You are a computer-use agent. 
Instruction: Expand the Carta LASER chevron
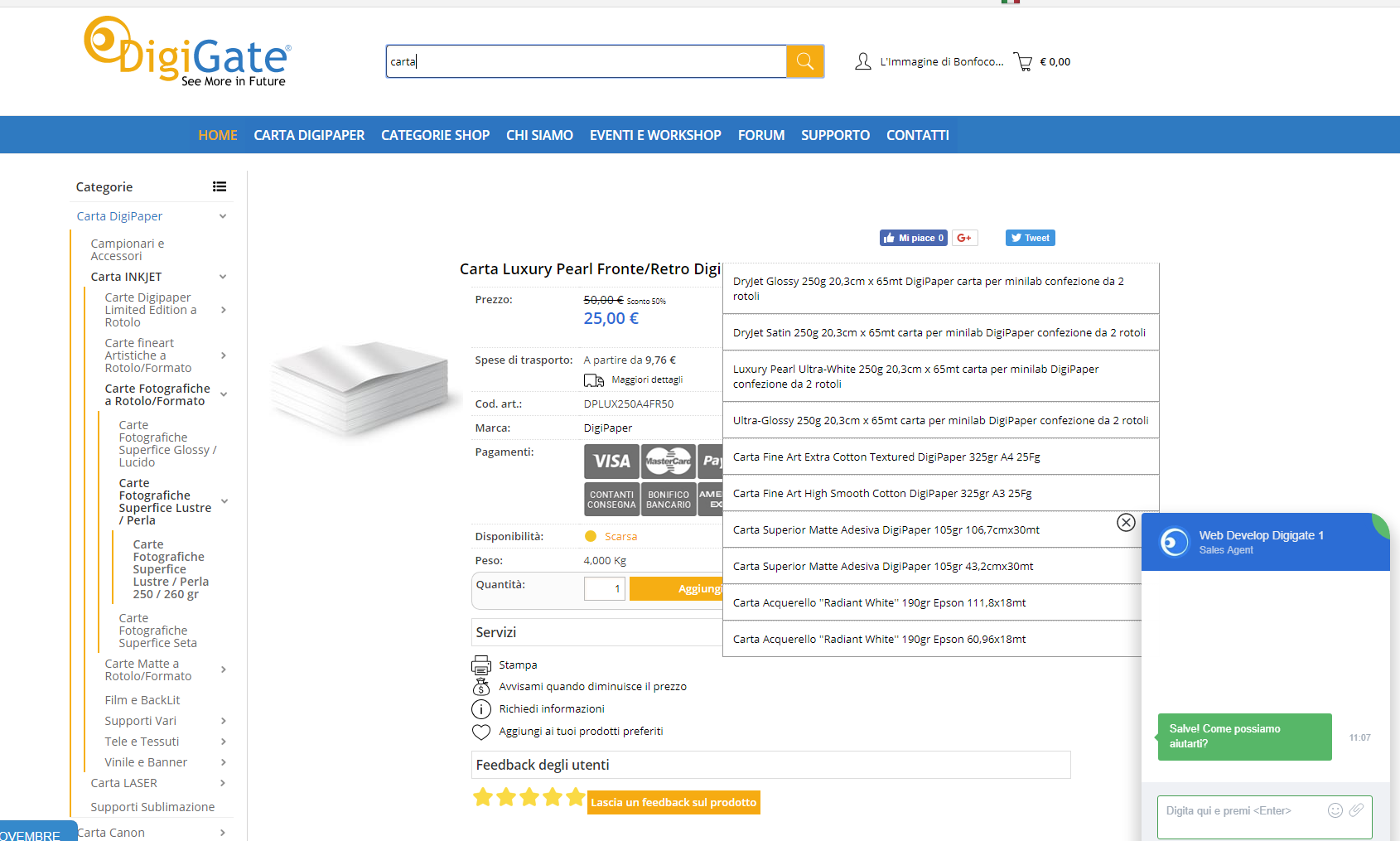(x=223, y=783)
